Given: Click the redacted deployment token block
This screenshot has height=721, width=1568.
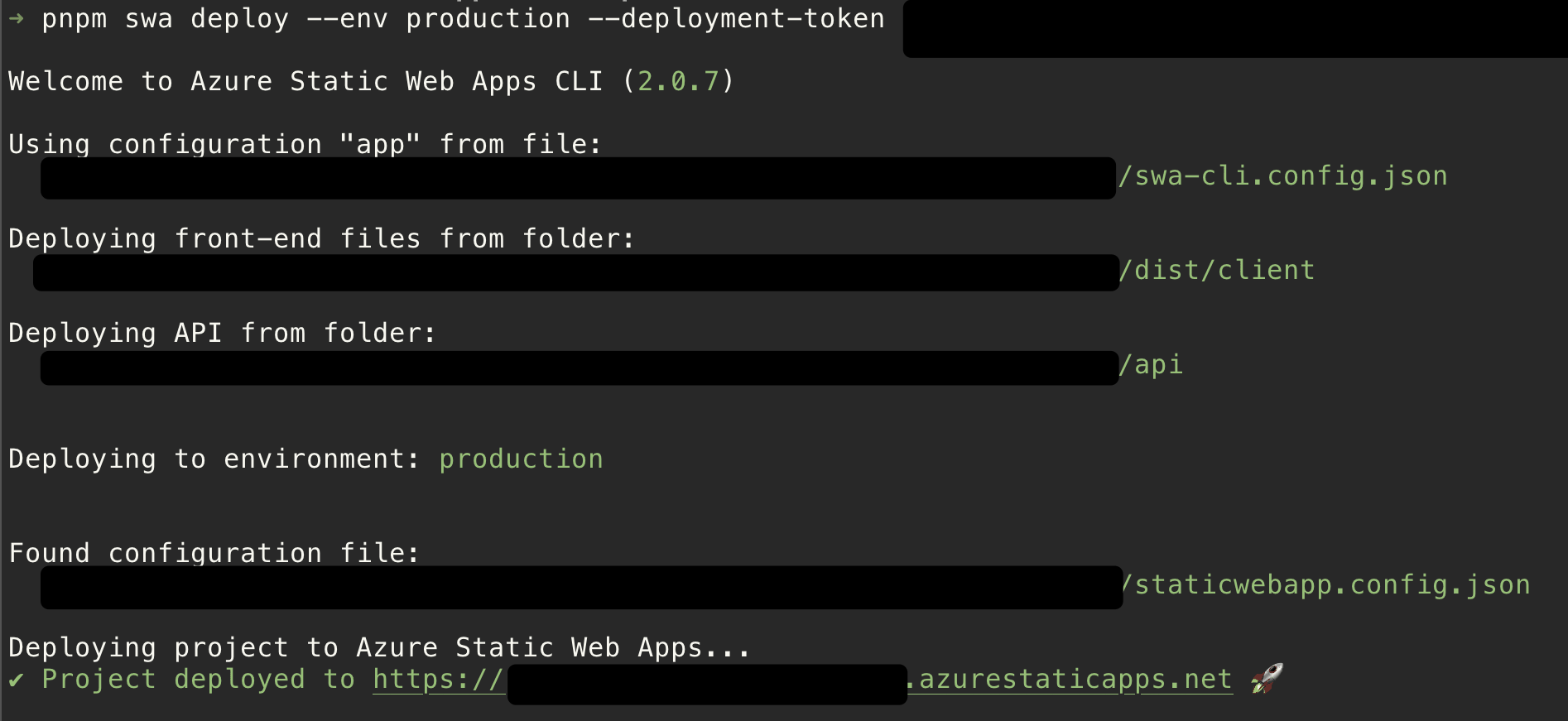Looking at the screenshot, I should click(x=1234, y=29).
